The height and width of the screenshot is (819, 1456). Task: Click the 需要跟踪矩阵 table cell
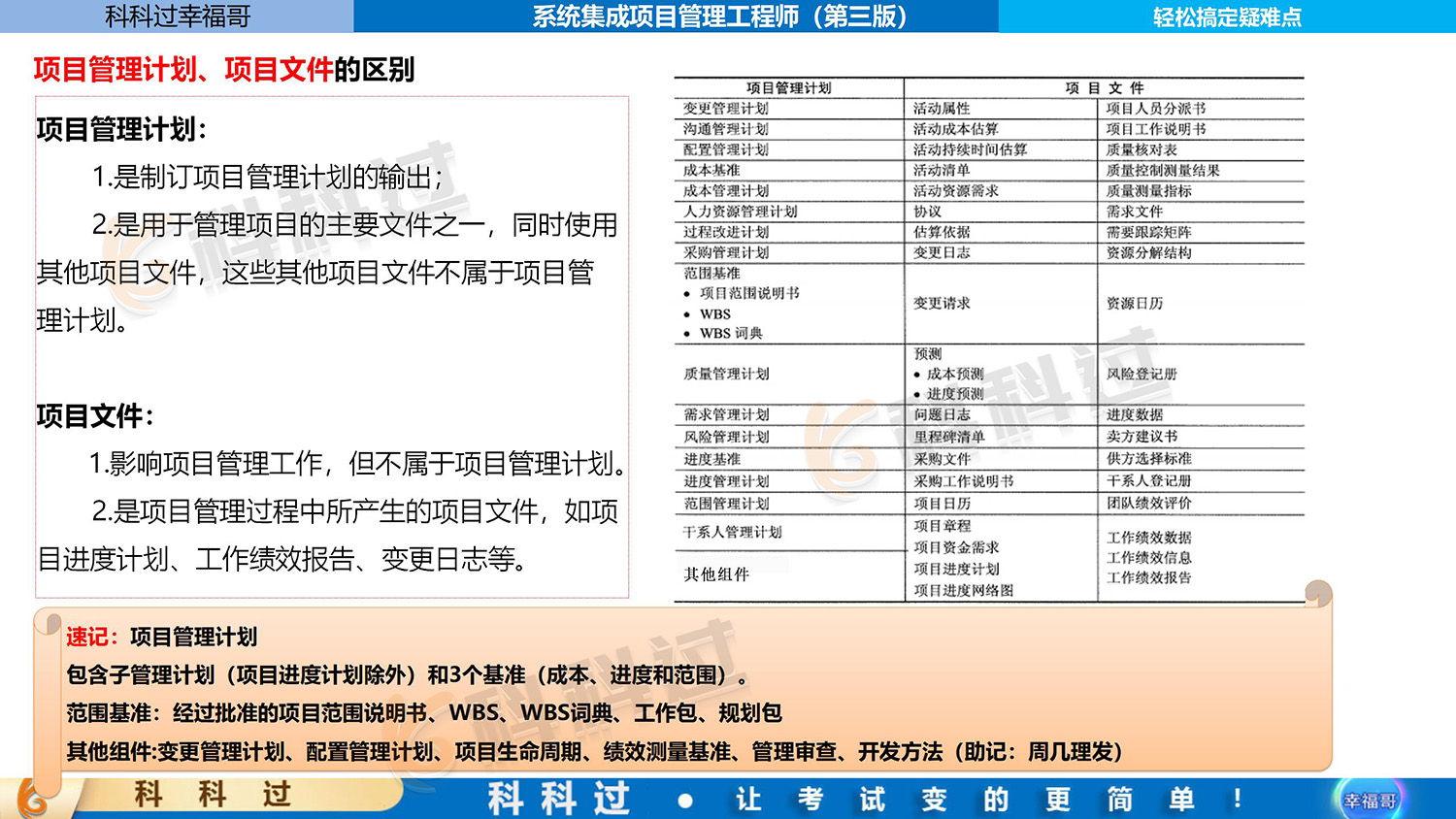coord(1148,232)
